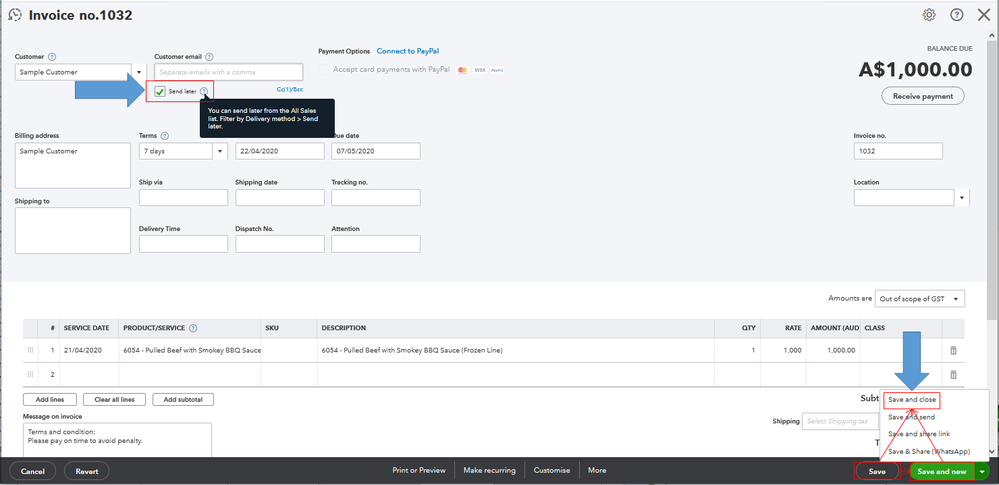Click the Save and new dropdown arrow

[982, 471]
